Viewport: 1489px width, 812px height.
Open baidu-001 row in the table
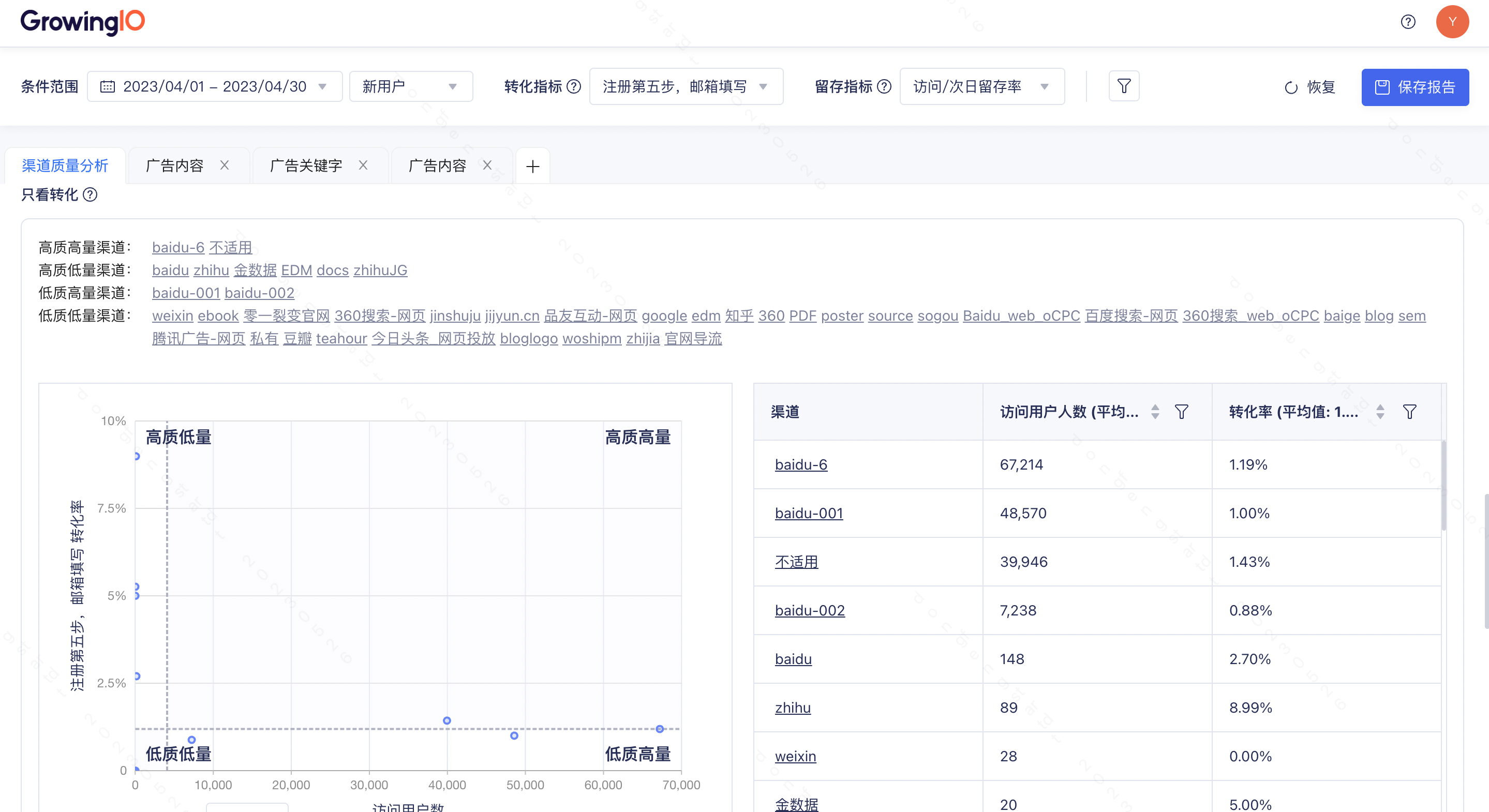[x=809, y=513]
